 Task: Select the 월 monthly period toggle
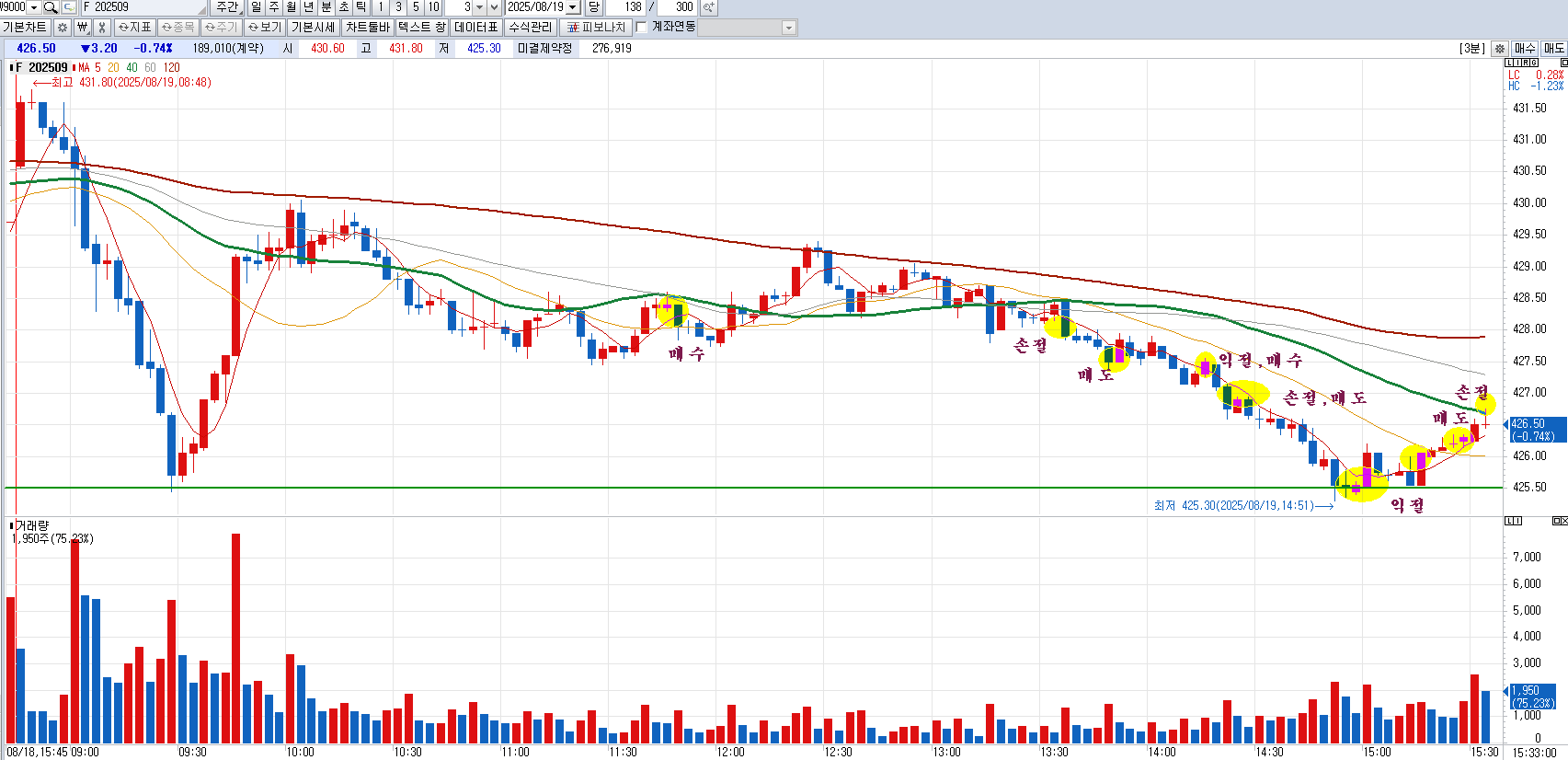click(x=290, y=7)
